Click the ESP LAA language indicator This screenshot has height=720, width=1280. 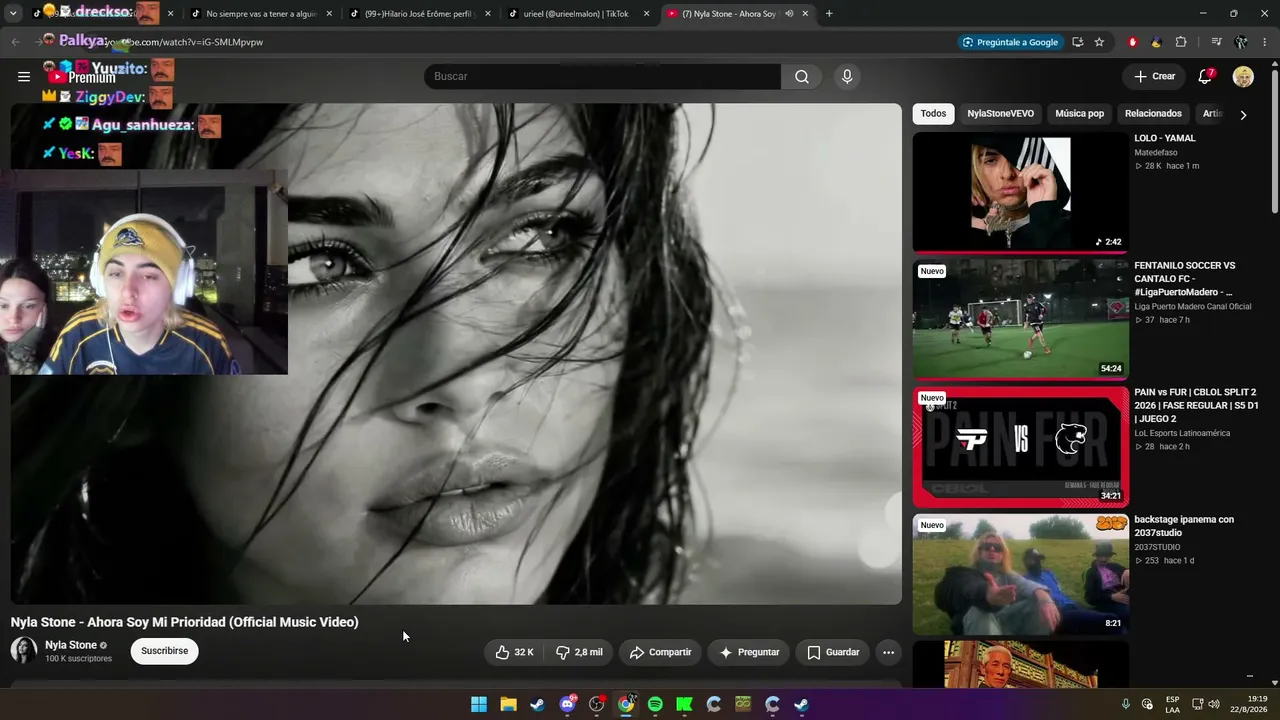pyautogui.click(x=1173, y=704)
